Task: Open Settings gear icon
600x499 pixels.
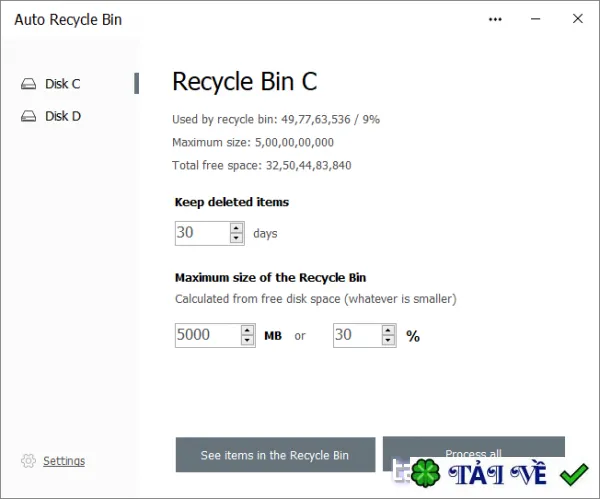Action: coord(28,461)
